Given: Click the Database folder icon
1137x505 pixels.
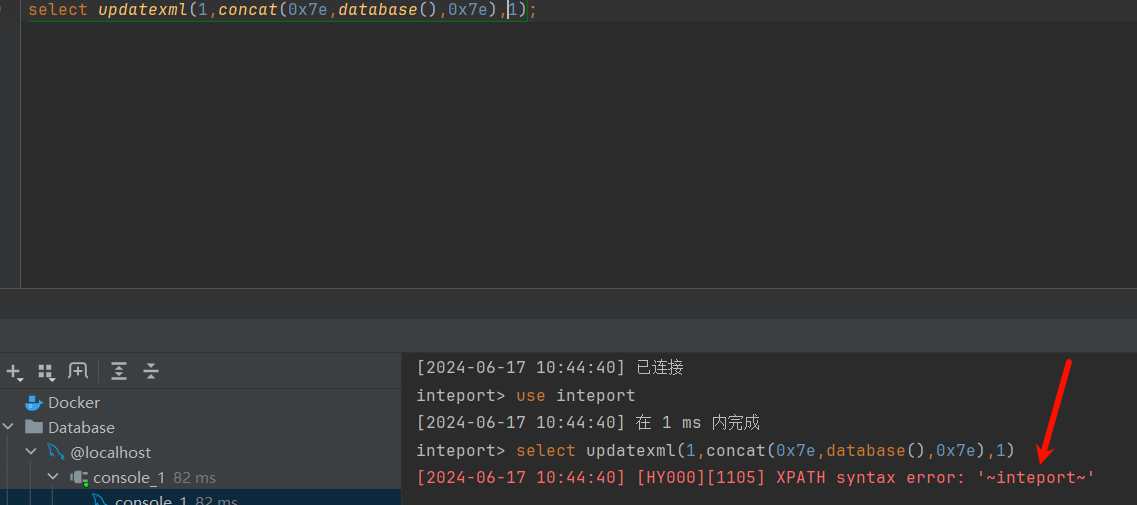Looking at the screenshot, I should (33, 427).
